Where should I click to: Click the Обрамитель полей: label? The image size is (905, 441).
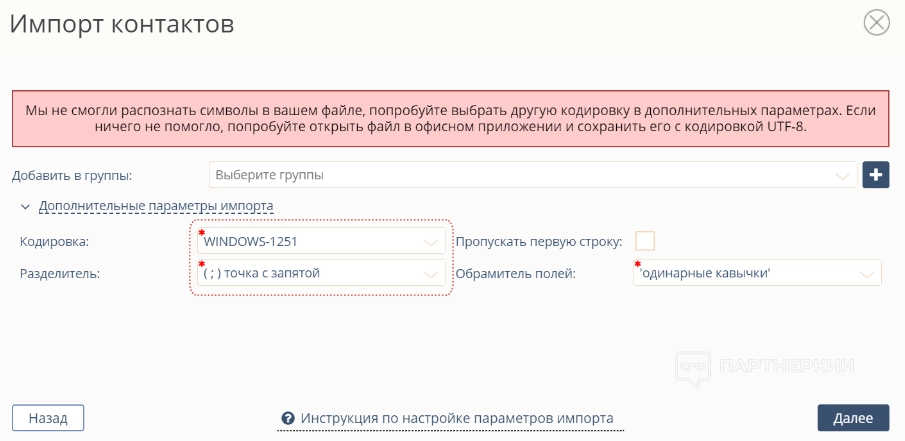[x=516, y=274]
